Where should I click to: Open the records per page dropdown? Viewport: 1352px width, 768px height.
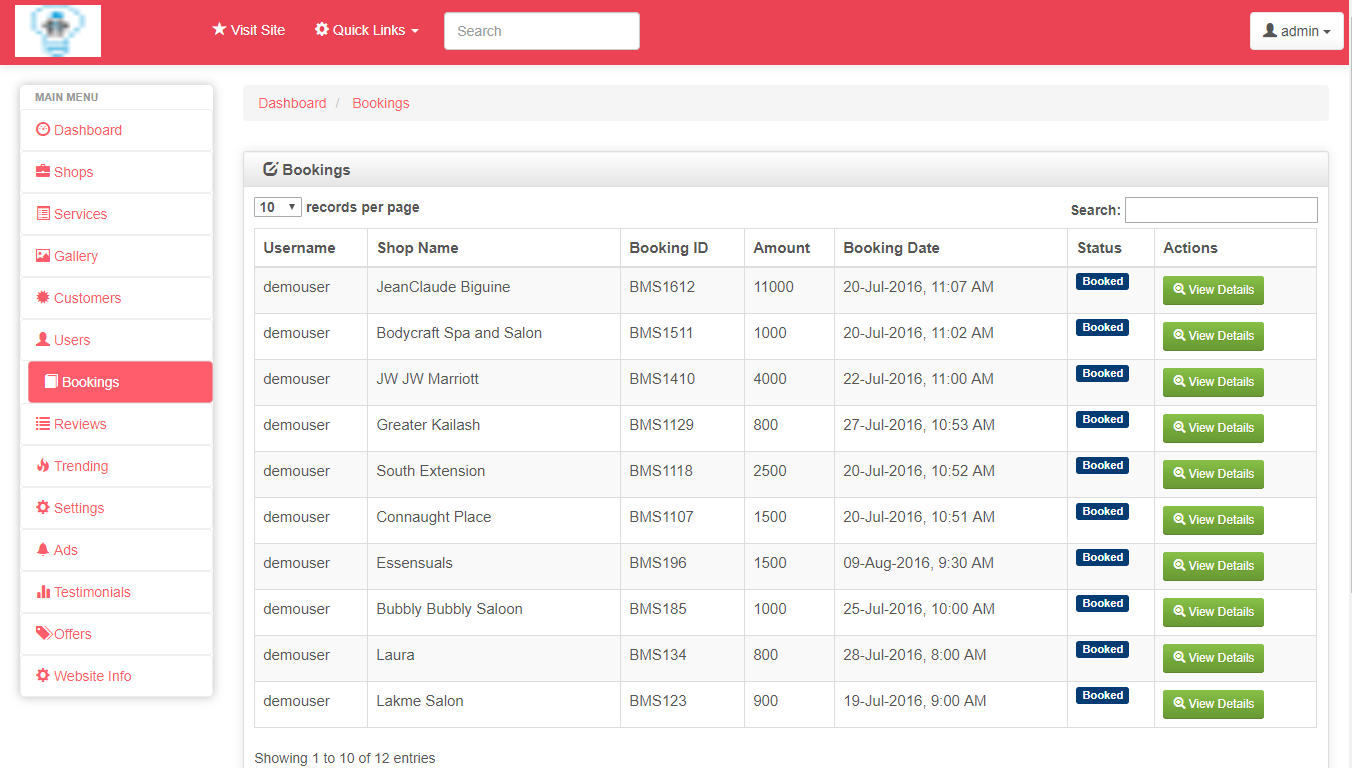pyautogui.click(x=278, y=208)
